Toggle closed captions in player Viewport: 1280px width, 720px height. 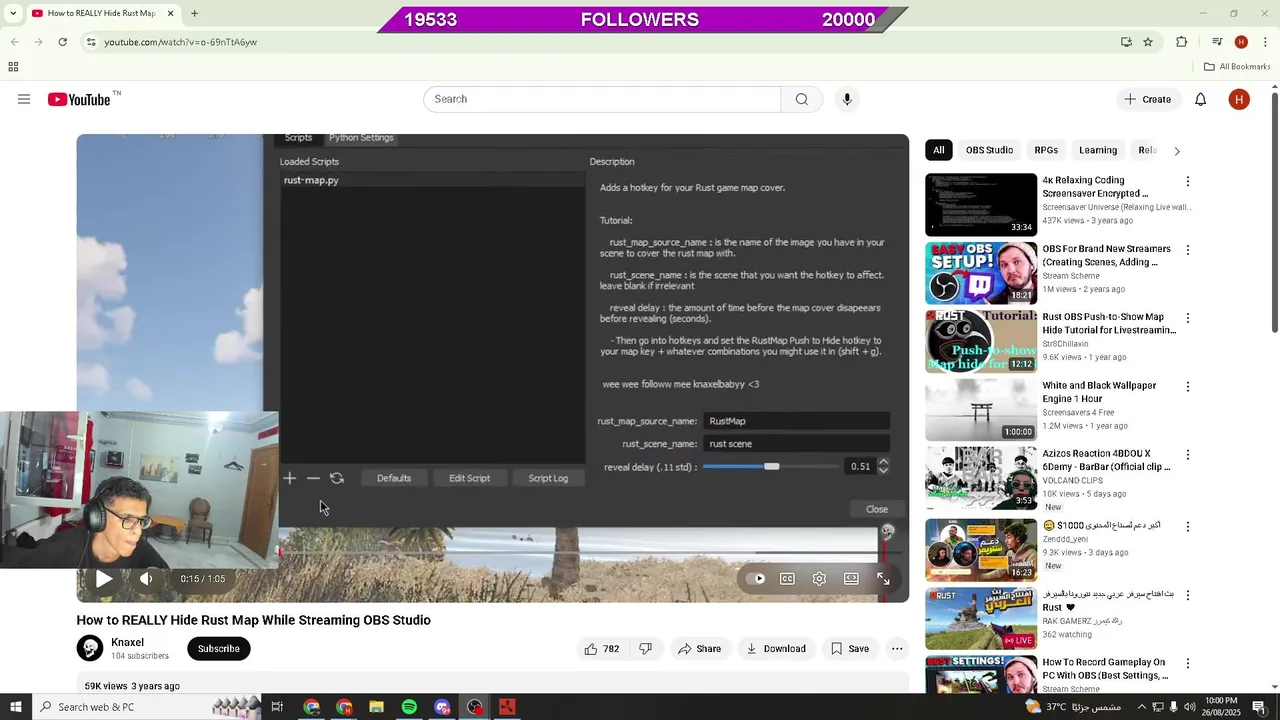click(x=787, y=578)
